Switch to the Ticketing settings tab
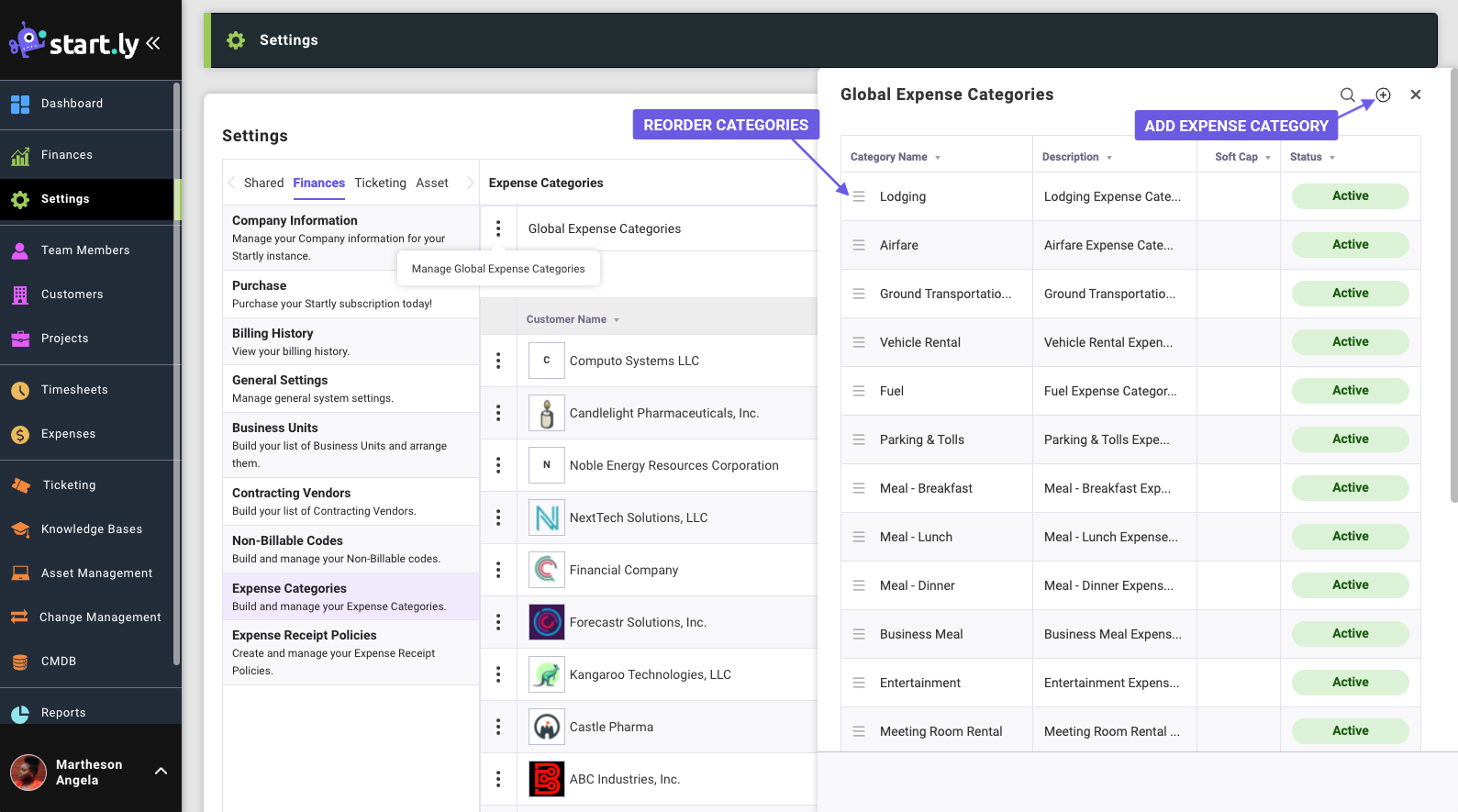The width and height of the screenshot is (1458, 812). click(x=380, y=183)
